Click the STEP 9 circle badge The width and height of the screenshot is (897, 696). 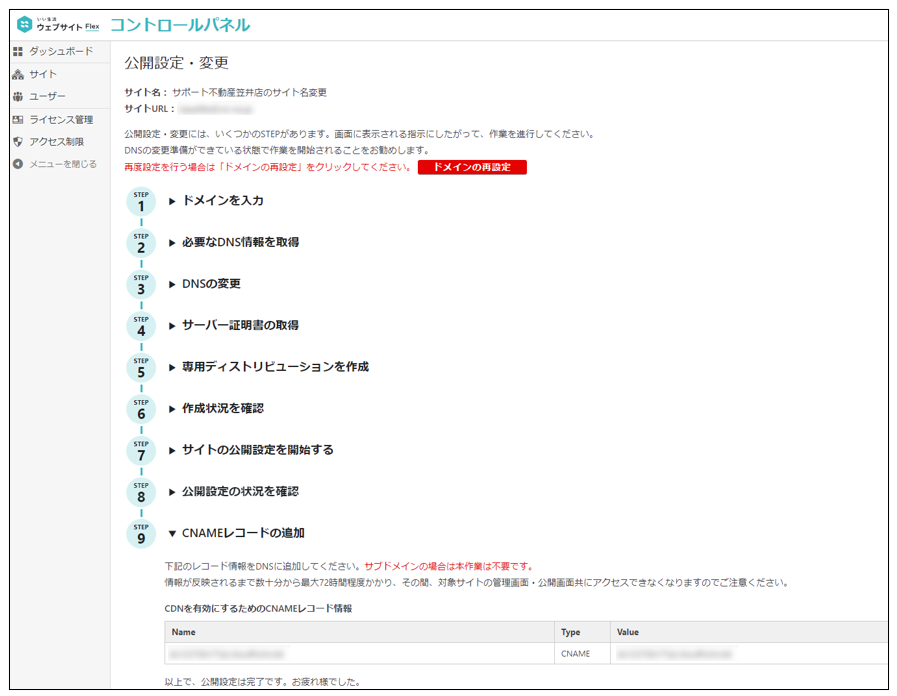point(141,534)
